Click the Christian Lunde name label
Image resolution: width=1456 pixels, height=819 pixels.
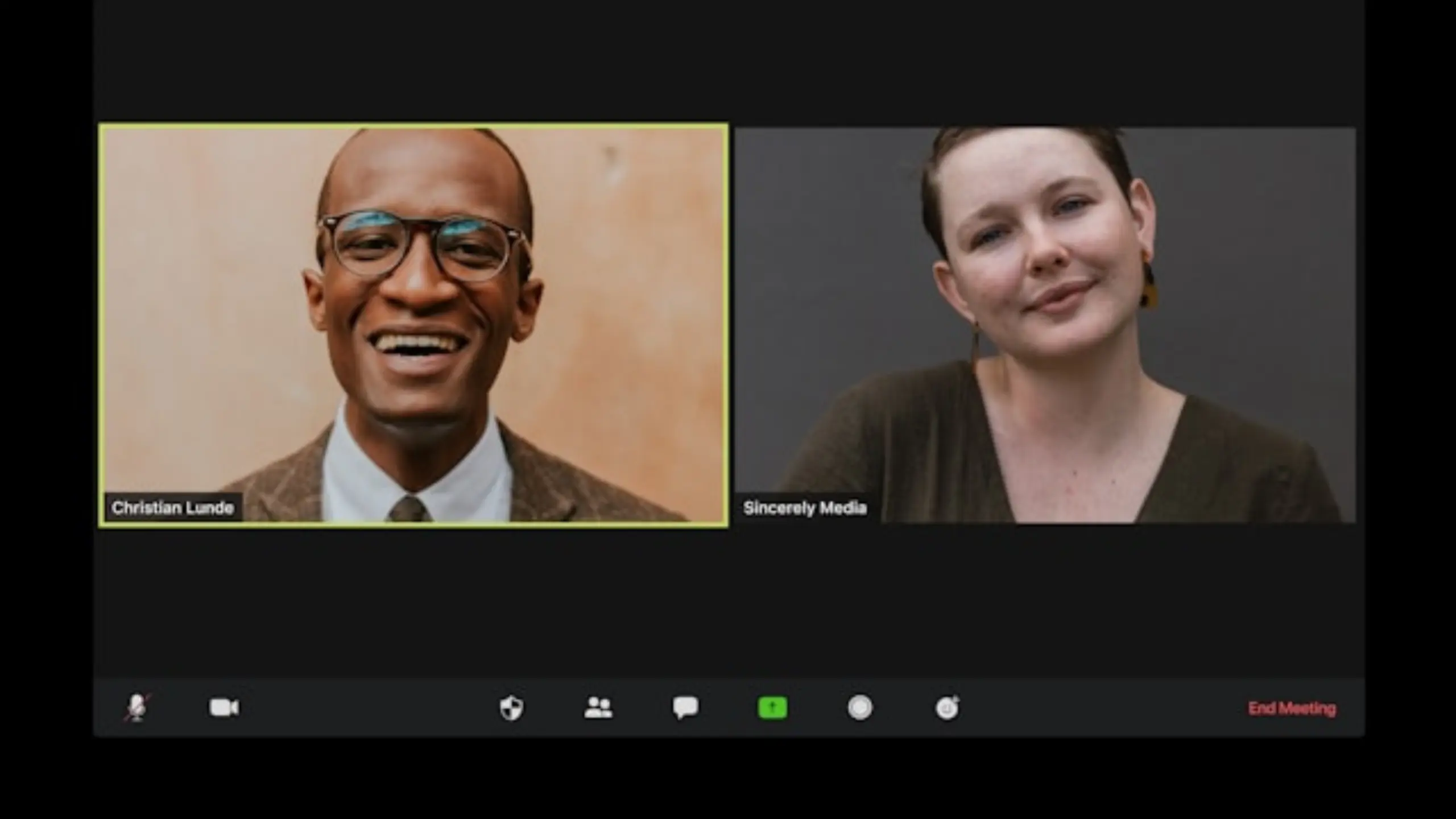172,507
